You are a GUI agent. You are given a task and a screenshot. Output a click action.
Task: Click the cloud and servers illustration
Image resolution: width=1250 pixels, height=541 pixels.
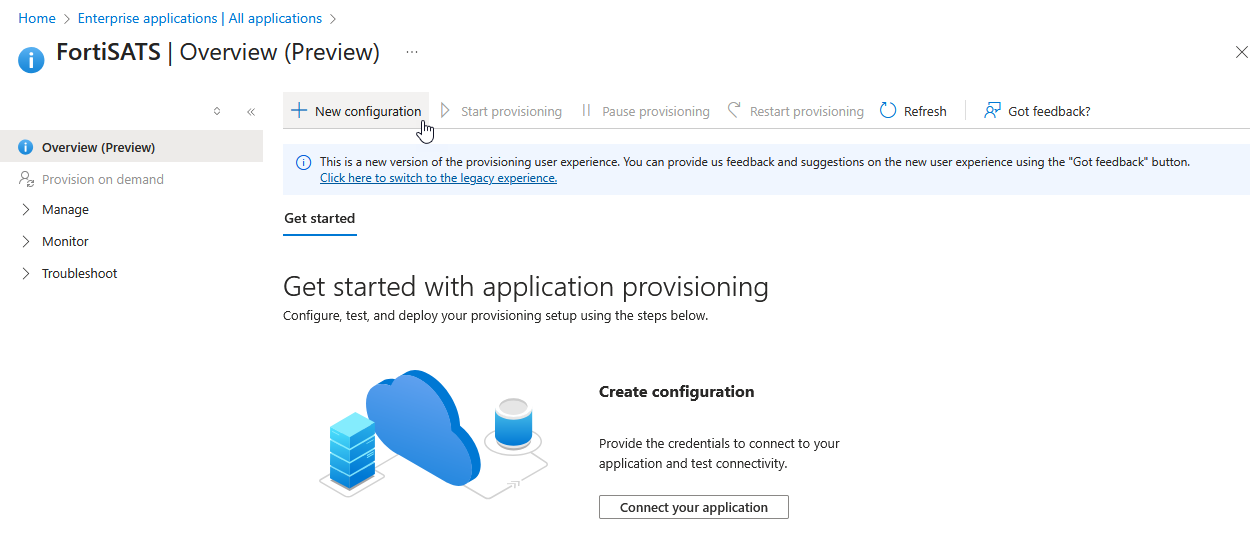click(x=434, y=433)
